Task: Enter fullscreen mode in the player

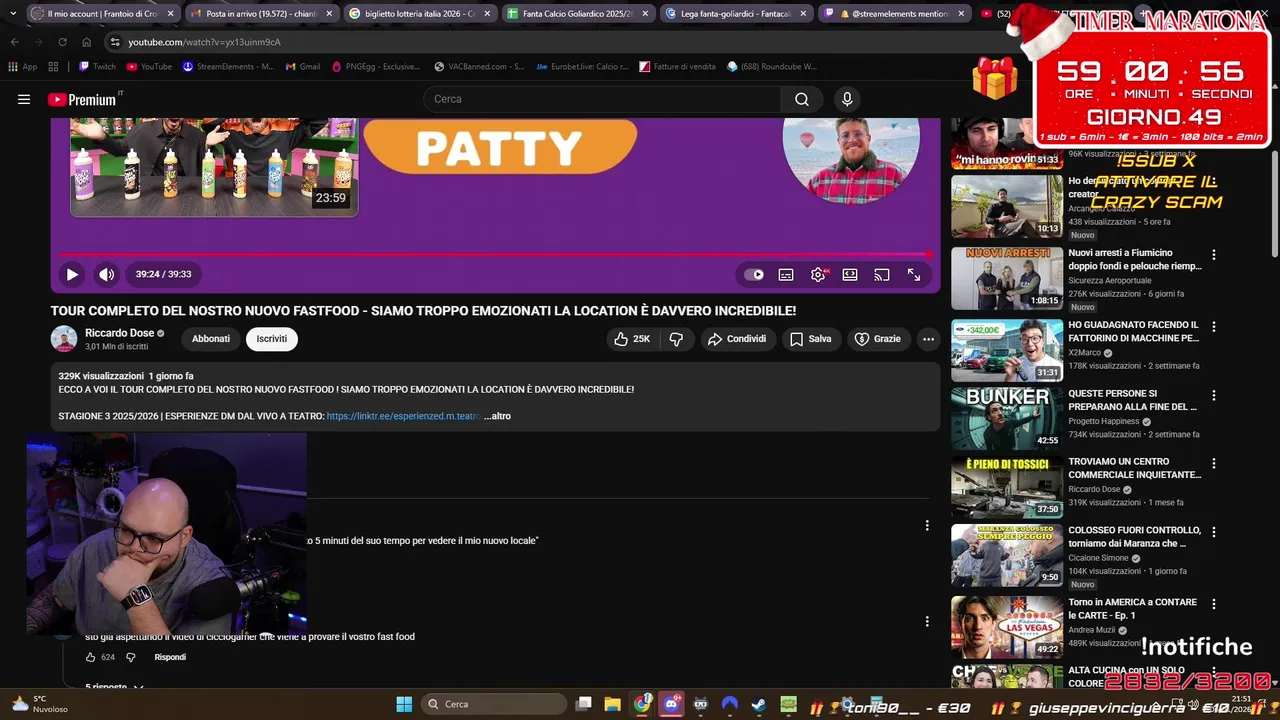Action: [x=914, y=275]
